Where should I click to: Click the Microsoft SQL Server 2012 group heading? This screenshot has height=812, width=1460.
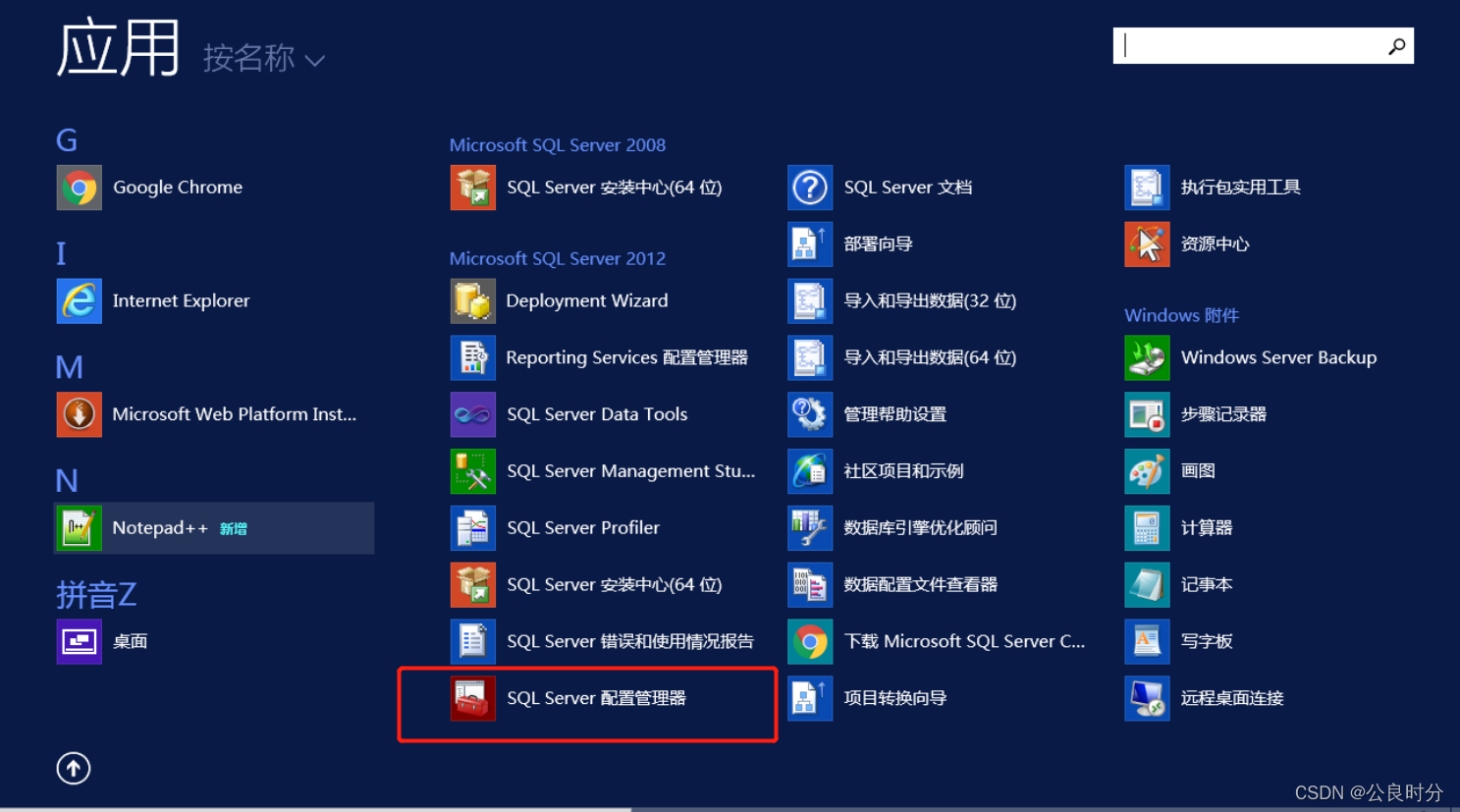coord(558,259)
